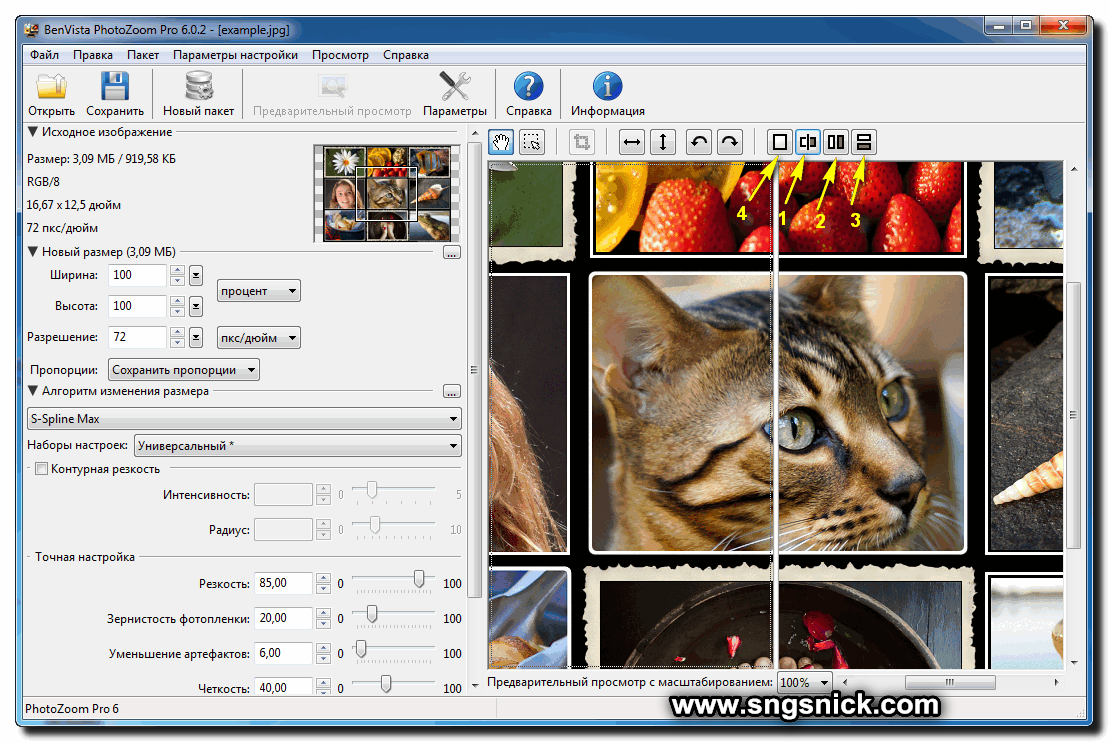Enable the vertical split comparison view

tap(808, 142)
